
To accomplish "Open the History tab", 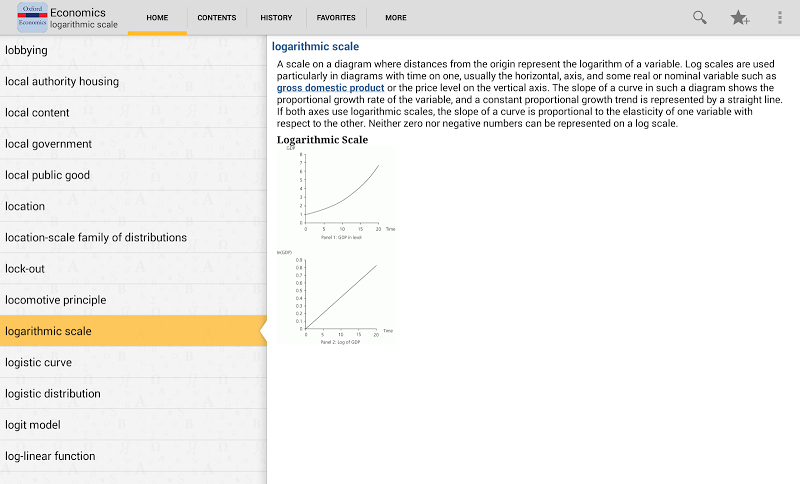I will coord(276,18).
